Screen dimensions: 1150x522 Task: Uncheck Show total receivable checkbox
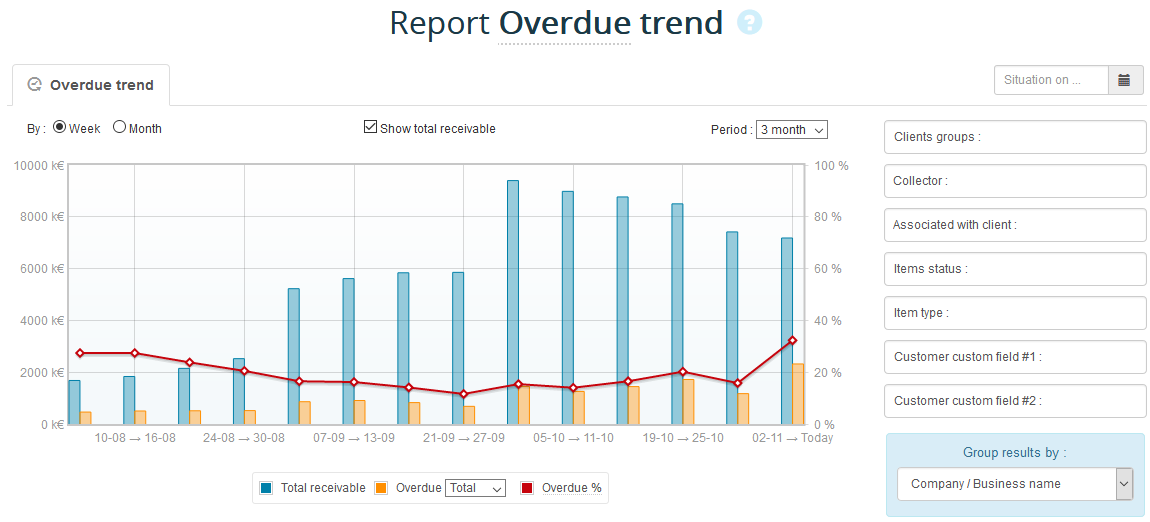370,127
